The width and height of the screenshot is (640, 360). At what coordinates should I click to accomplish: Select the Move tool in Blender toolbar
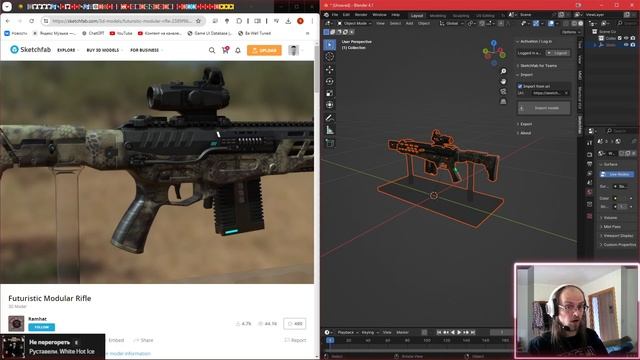click(329, 70)
